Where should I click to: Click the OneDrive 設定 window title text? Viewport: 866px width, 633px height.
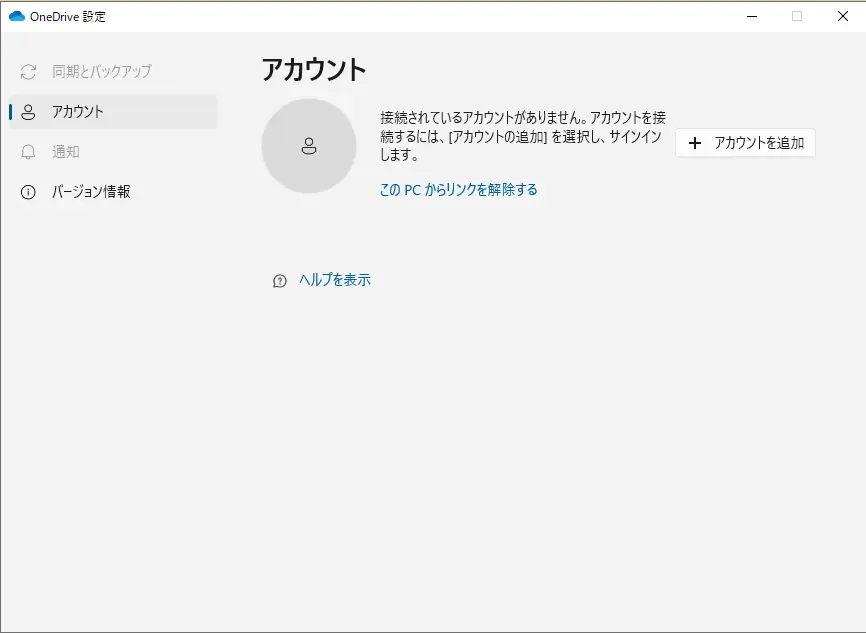coord(68,16)
